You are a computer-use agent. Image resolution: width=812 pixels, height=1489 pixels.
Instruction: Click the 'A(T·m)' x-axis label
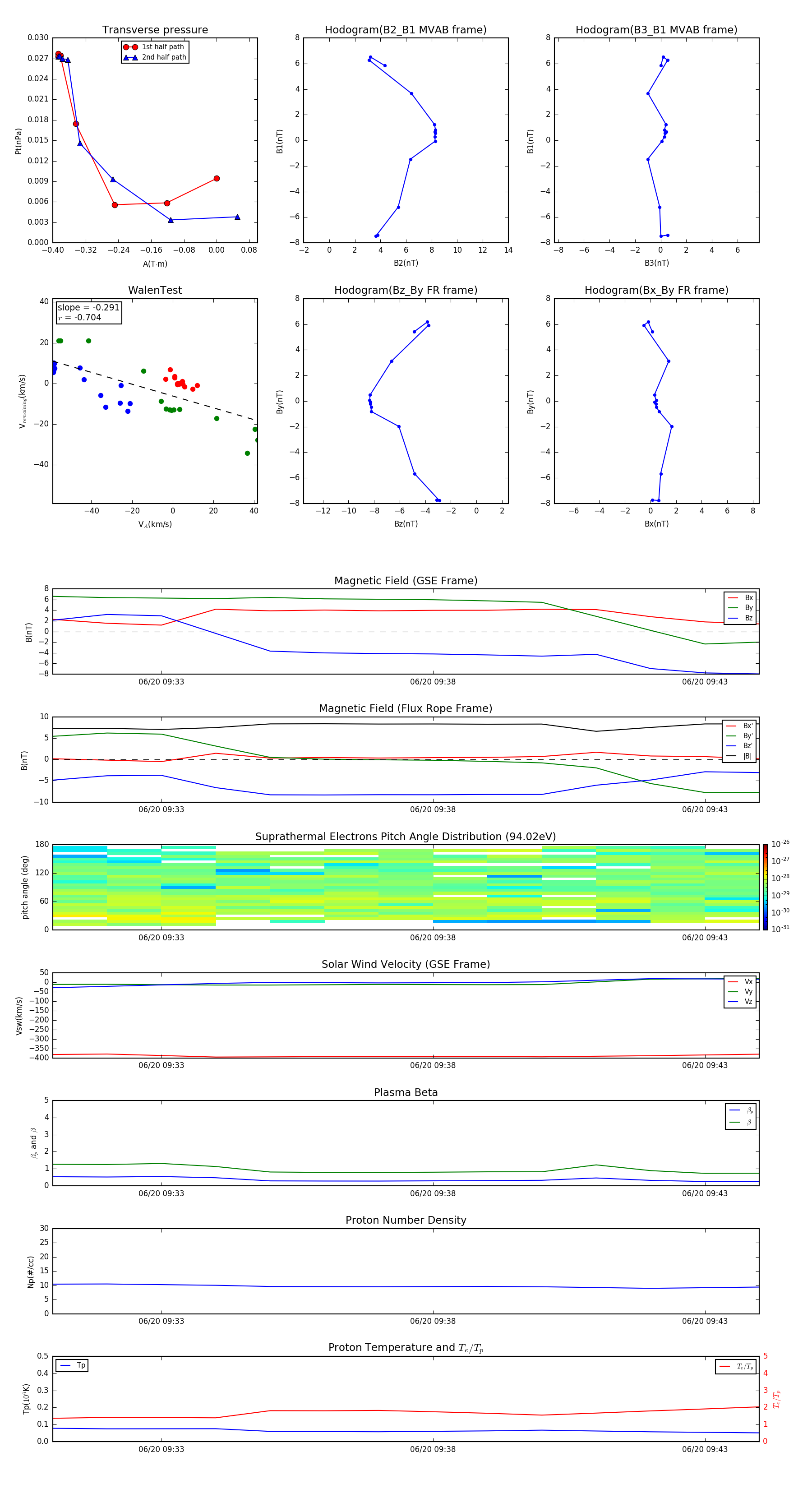tap(155, 264)
